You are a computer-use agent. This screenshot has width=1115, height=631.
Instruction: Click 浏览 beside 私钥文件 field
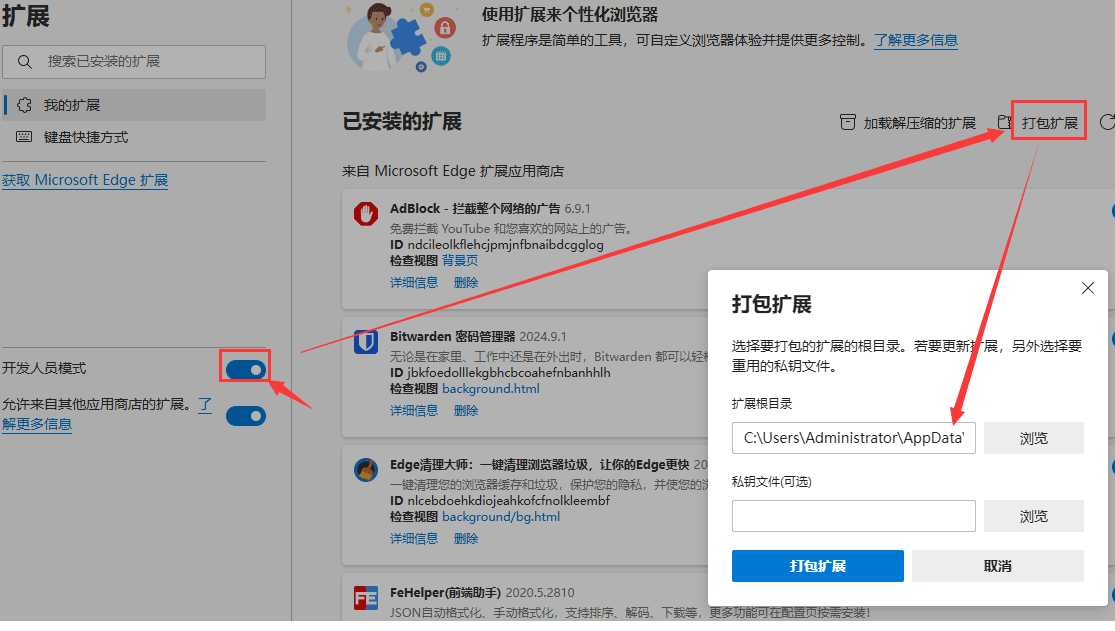pyautogui.click(x=1034, y=516)
